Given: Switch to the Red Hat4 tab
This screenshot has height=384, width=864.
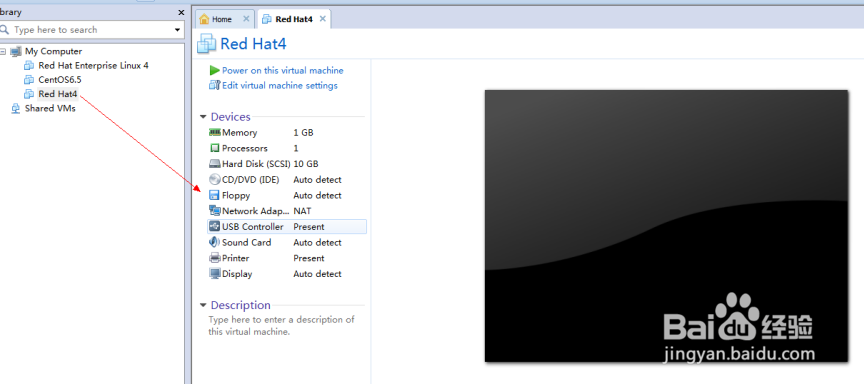Looking at the screenshot, I should click(x=294, y=19).
